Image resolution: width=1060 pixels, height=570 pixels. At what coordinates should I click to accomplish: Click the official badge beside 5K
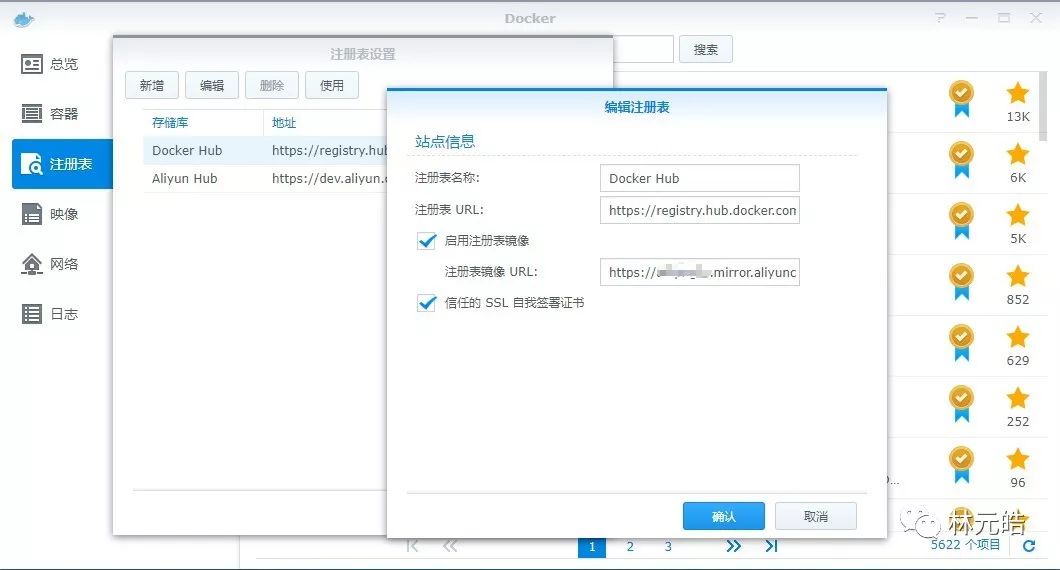[x=961, y=220]
